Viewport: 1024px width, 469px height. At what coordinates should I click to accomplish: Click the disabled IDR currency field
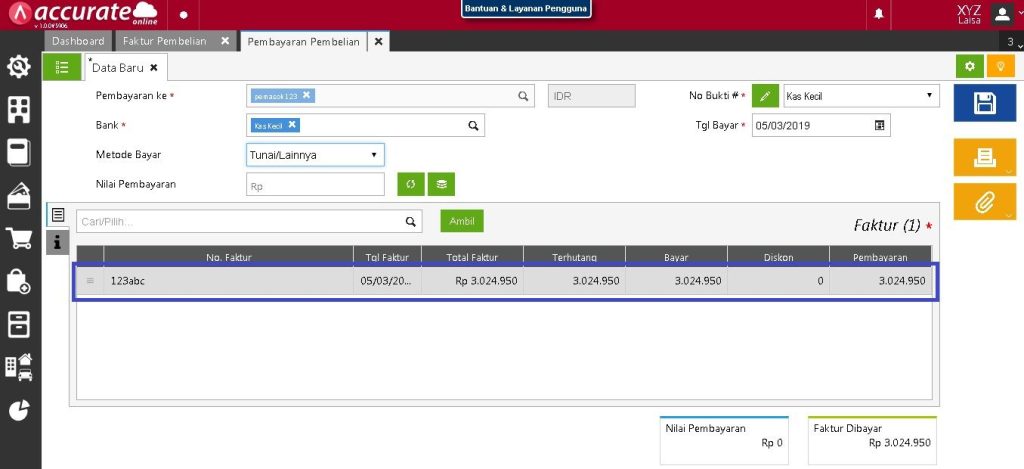pyautogui.click(x=592, y=96)
